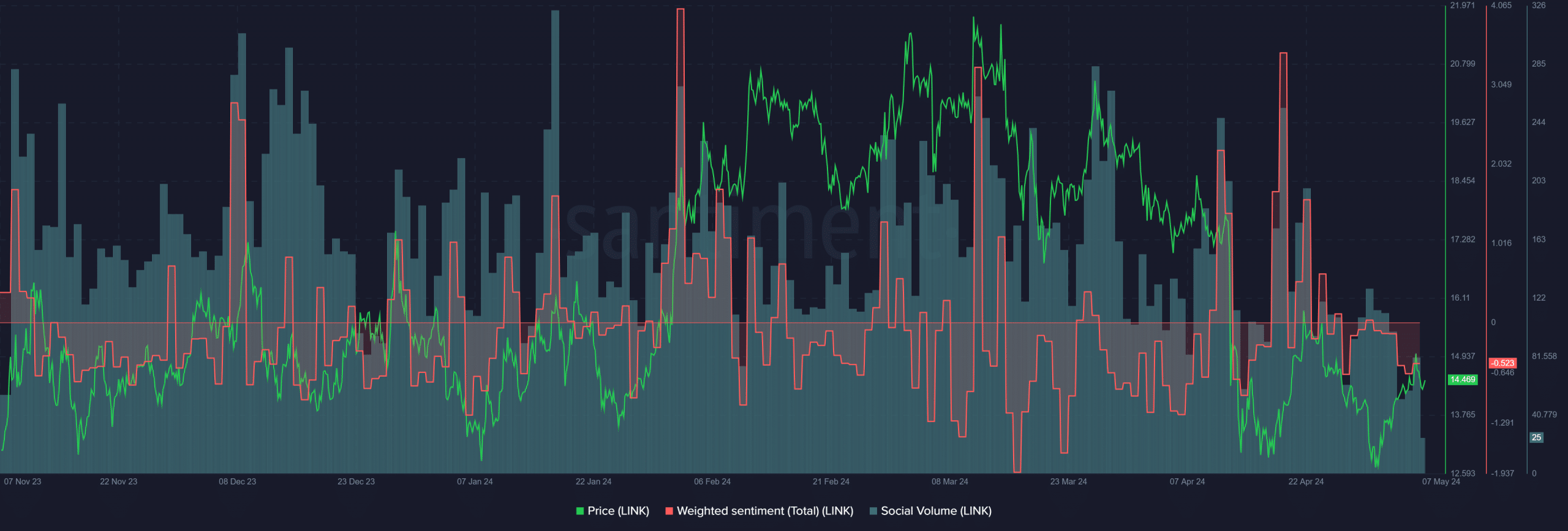Click the 22 Nov 23 date label
Image resolution: width=1568 pixels, height=531 pixels.
pos(119,481)
